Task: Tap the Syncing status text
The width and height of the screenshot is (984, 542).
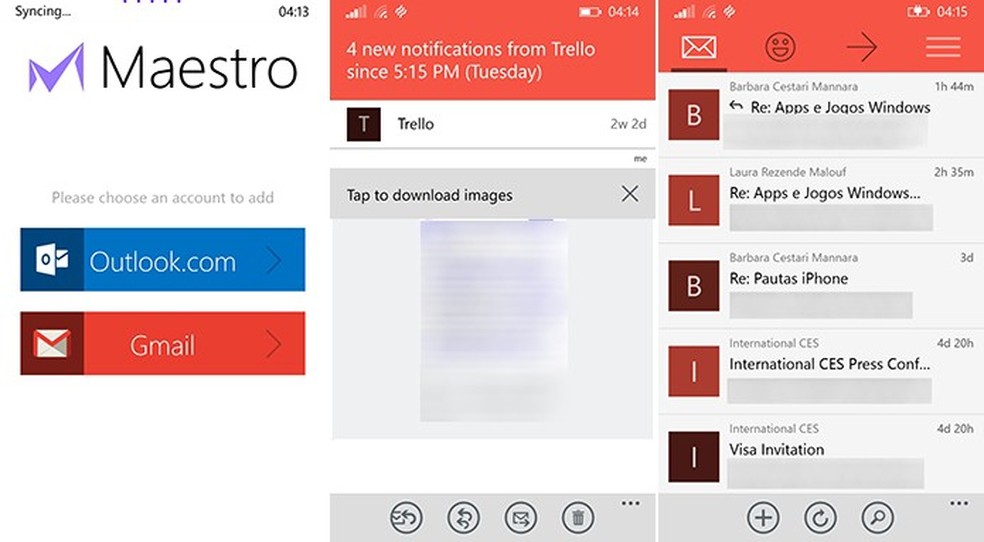Action: (x=43, y=11)
